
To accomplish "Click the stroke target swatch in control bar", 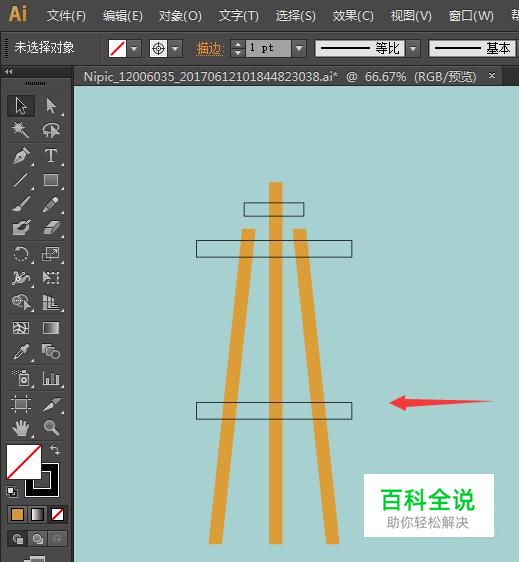I will [x=158, y=48].
